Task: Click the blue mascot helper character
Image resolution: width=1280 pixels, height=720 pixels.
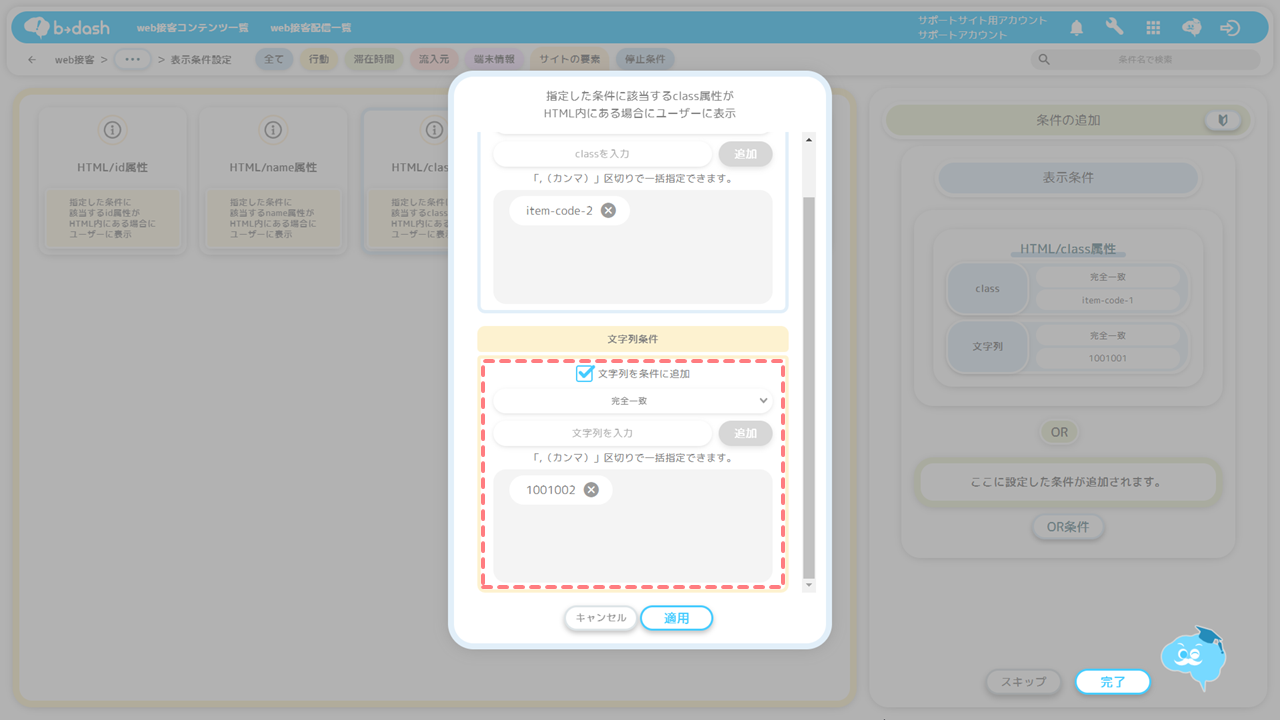Action: [x=1193, y=657]
